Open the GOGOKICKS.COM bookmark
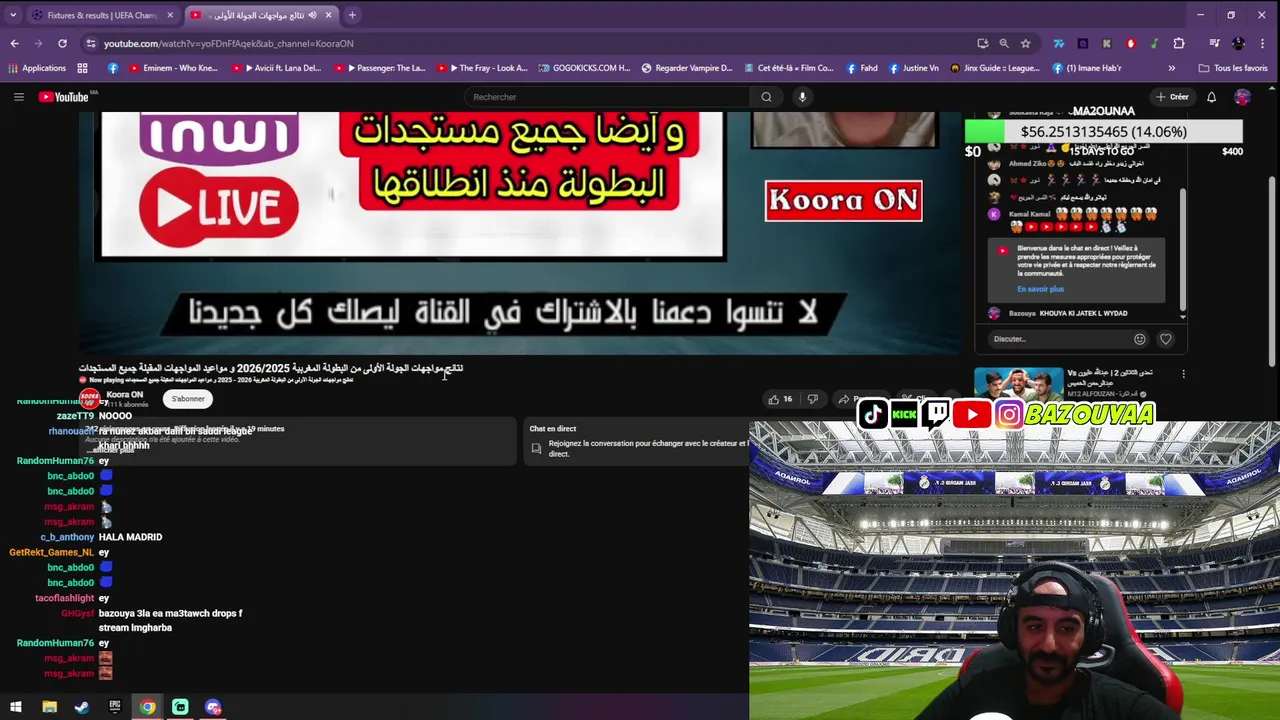Image resolution: width=1280 pixels, height=720 pixels. coord(584,68)
